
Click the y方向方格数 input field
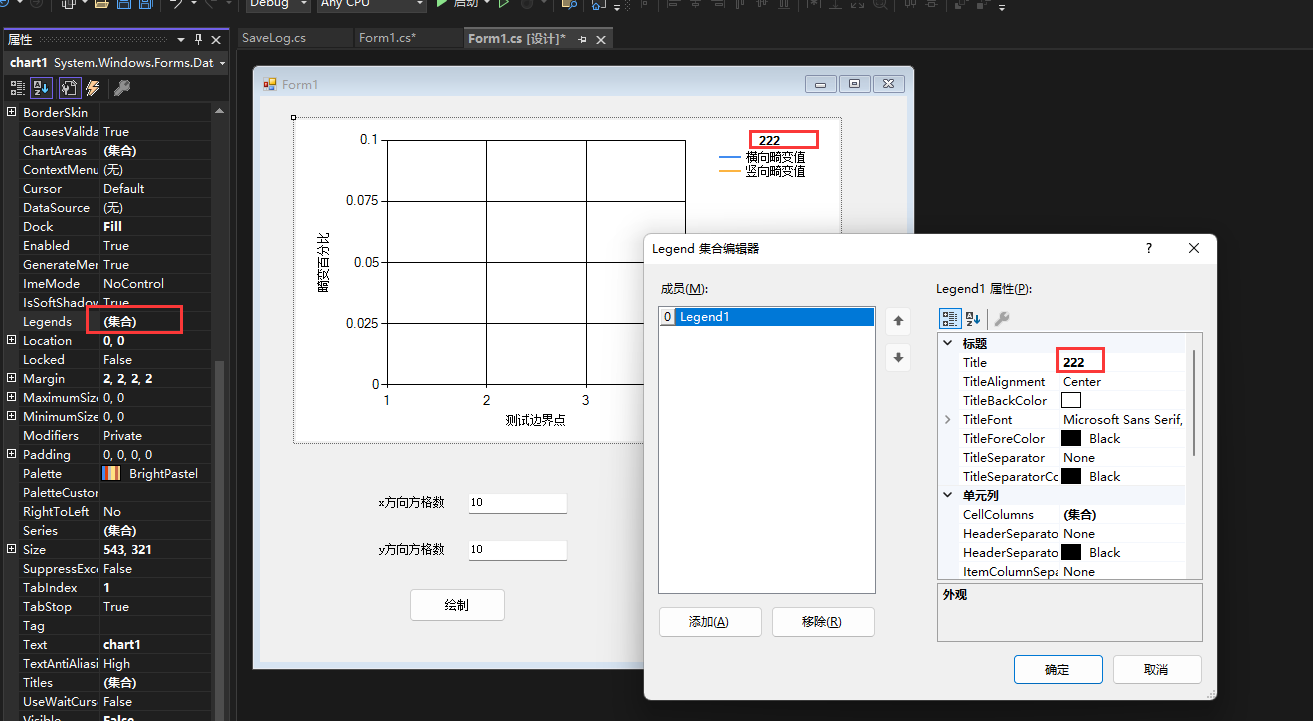click(x=517, y=550)
